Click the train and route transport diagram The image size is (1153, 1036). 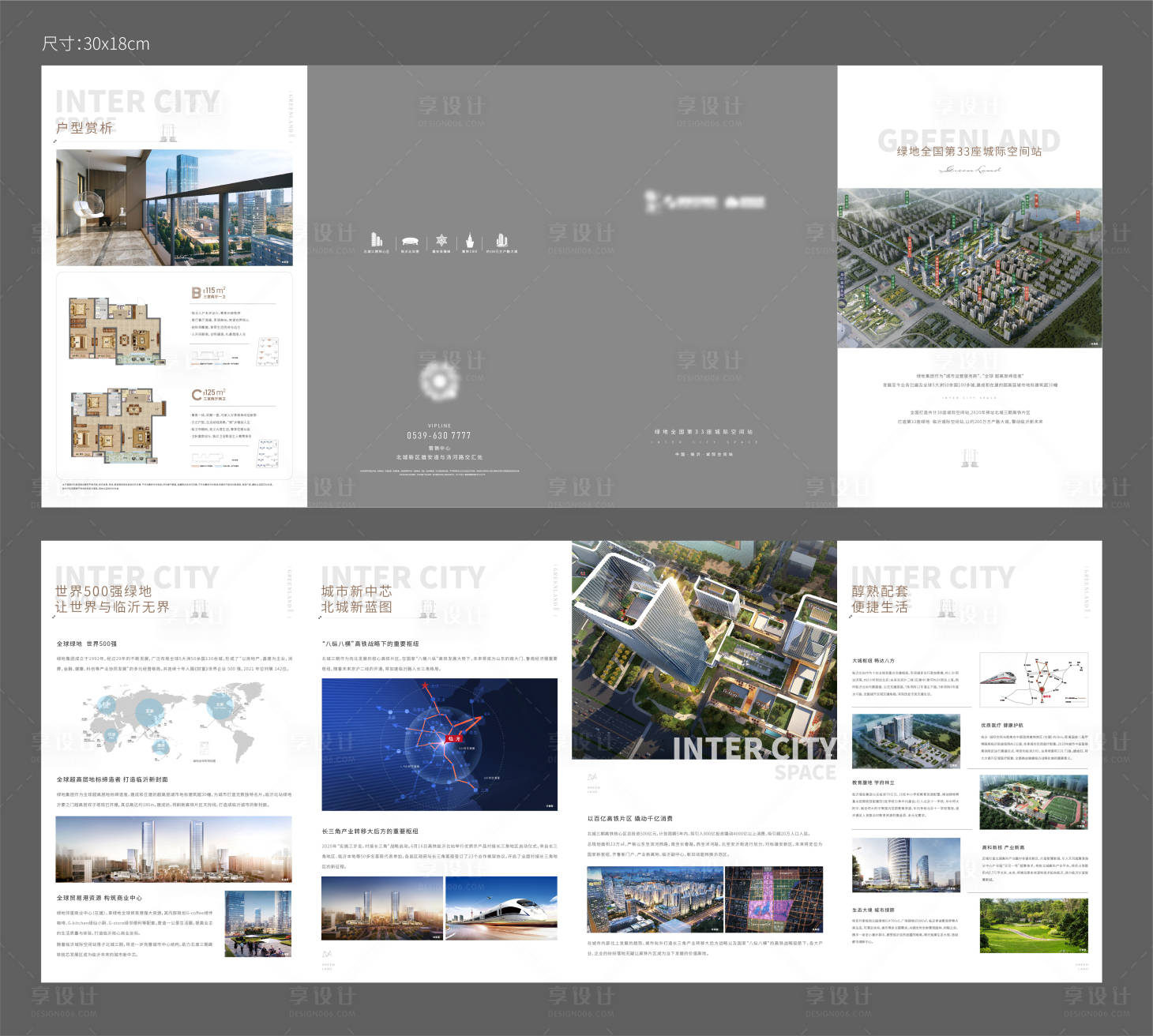tap(1034, 680)
